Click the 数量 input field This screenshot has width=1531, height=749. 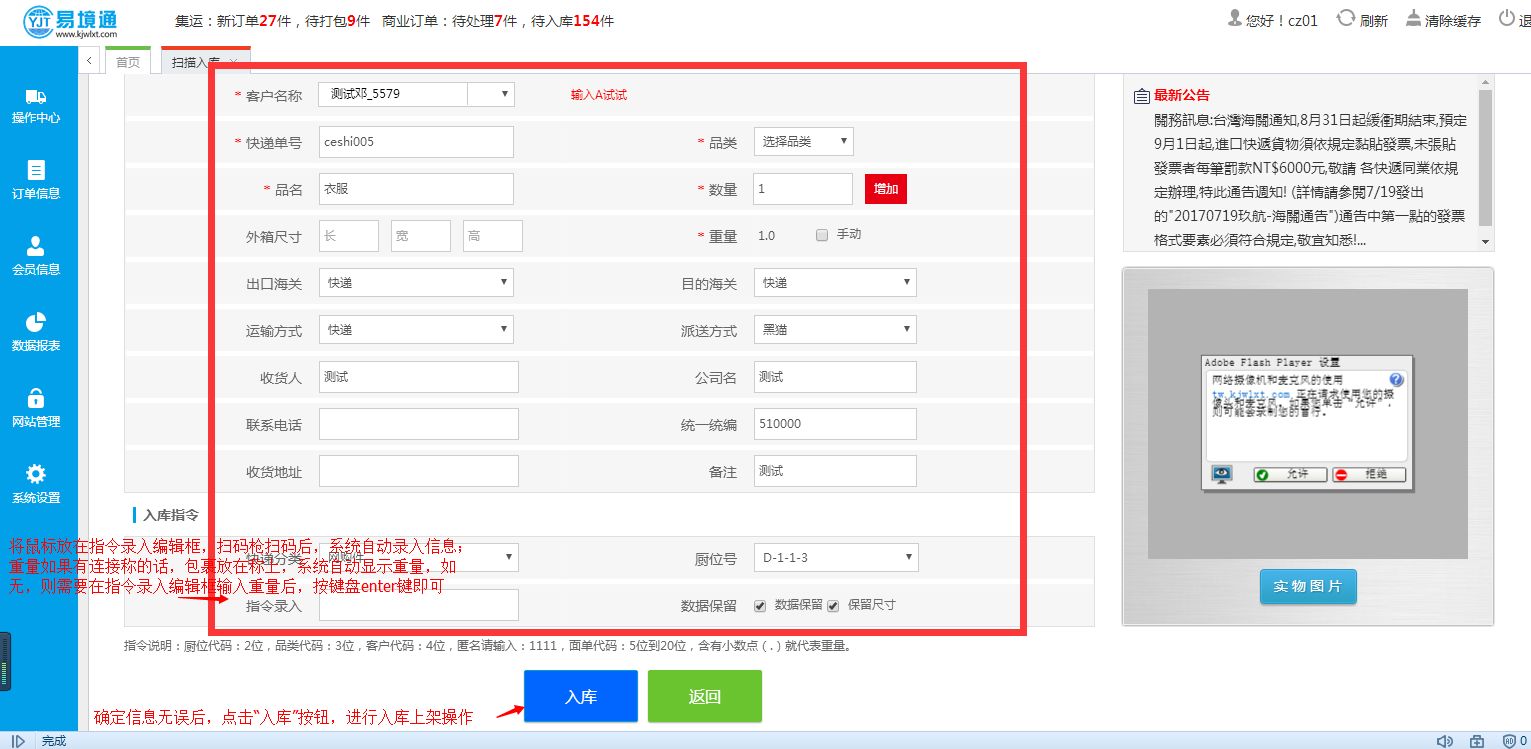click(x=803, y=189)
